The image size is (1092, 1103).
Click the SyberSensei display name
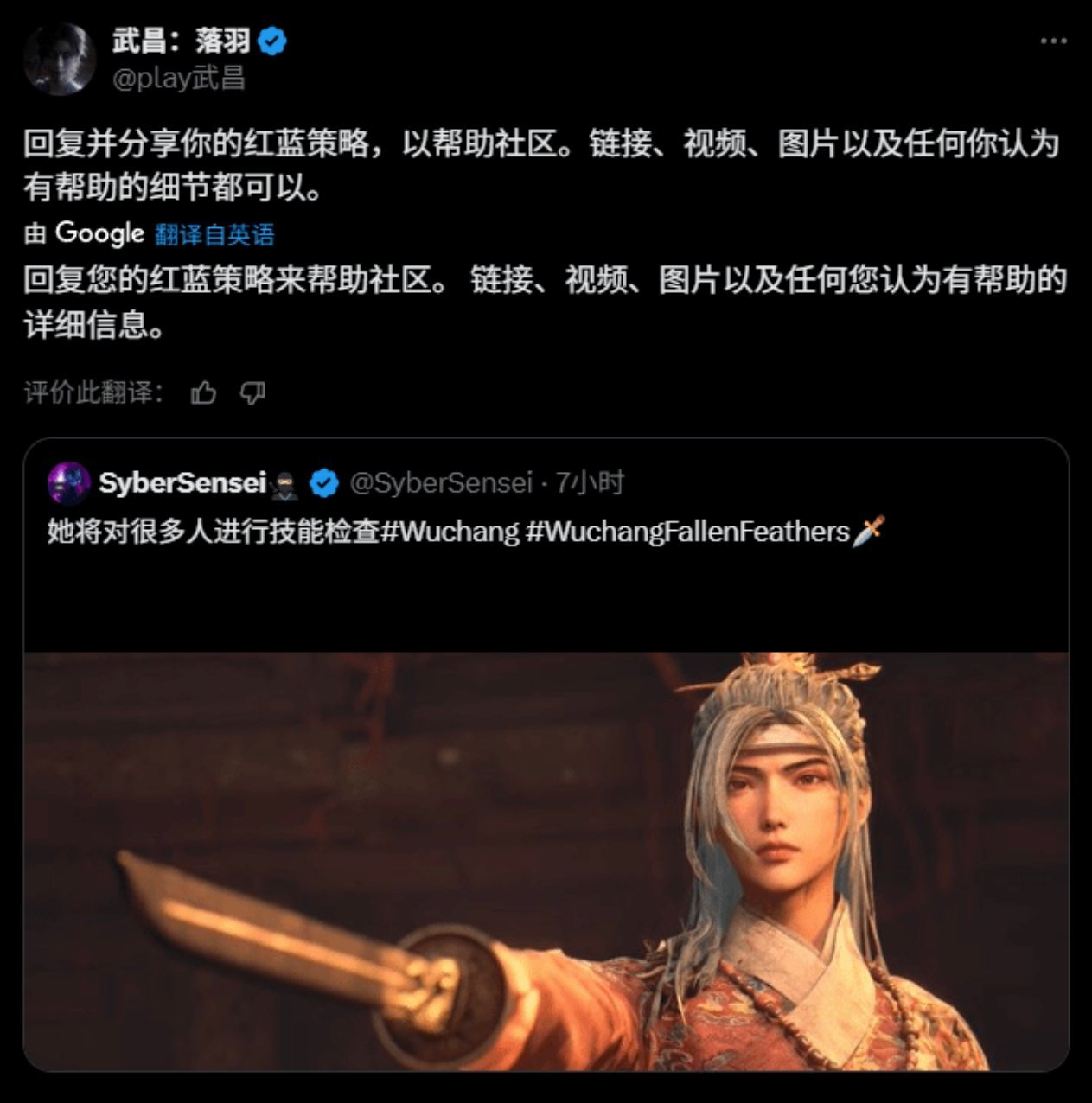(182, 482)
